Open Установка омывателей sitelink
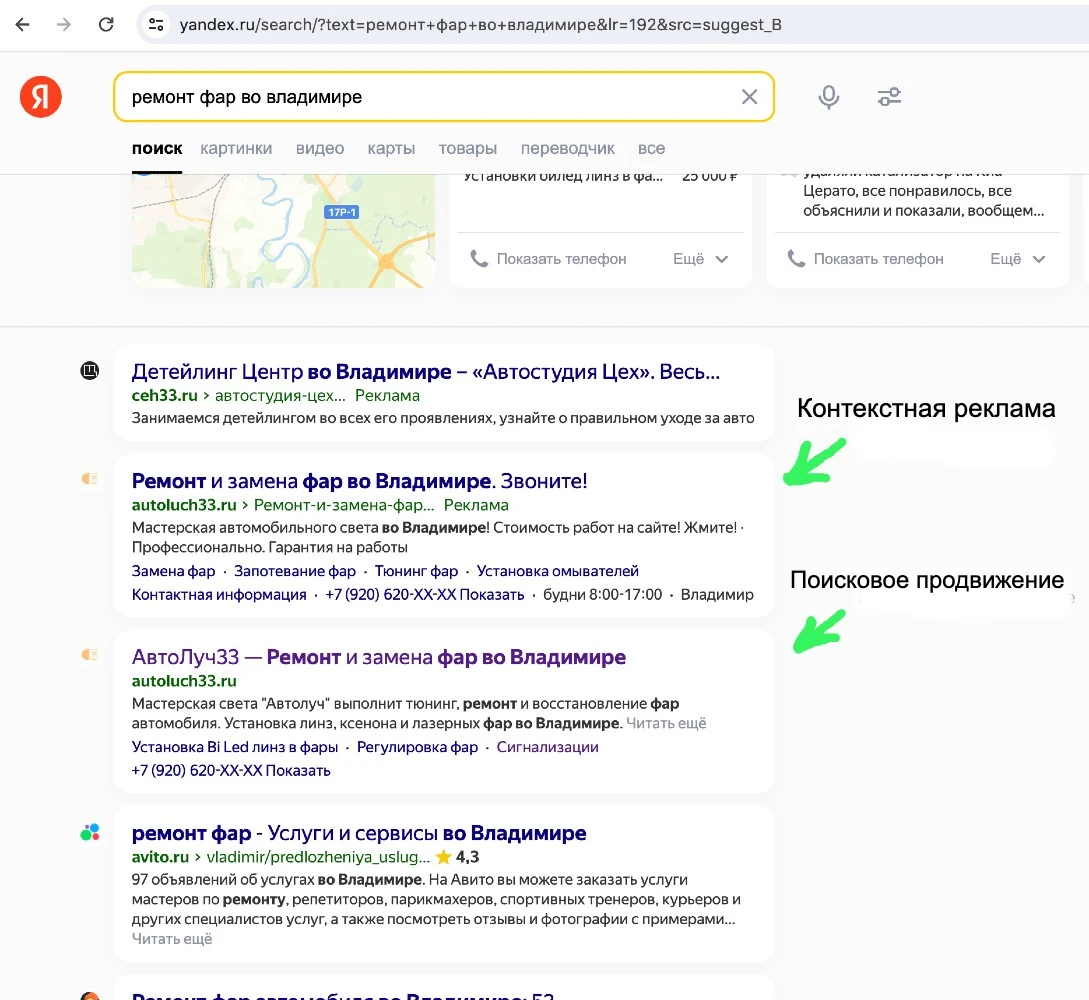This screenshot has height=1000, width=1089. click(558, 571)
